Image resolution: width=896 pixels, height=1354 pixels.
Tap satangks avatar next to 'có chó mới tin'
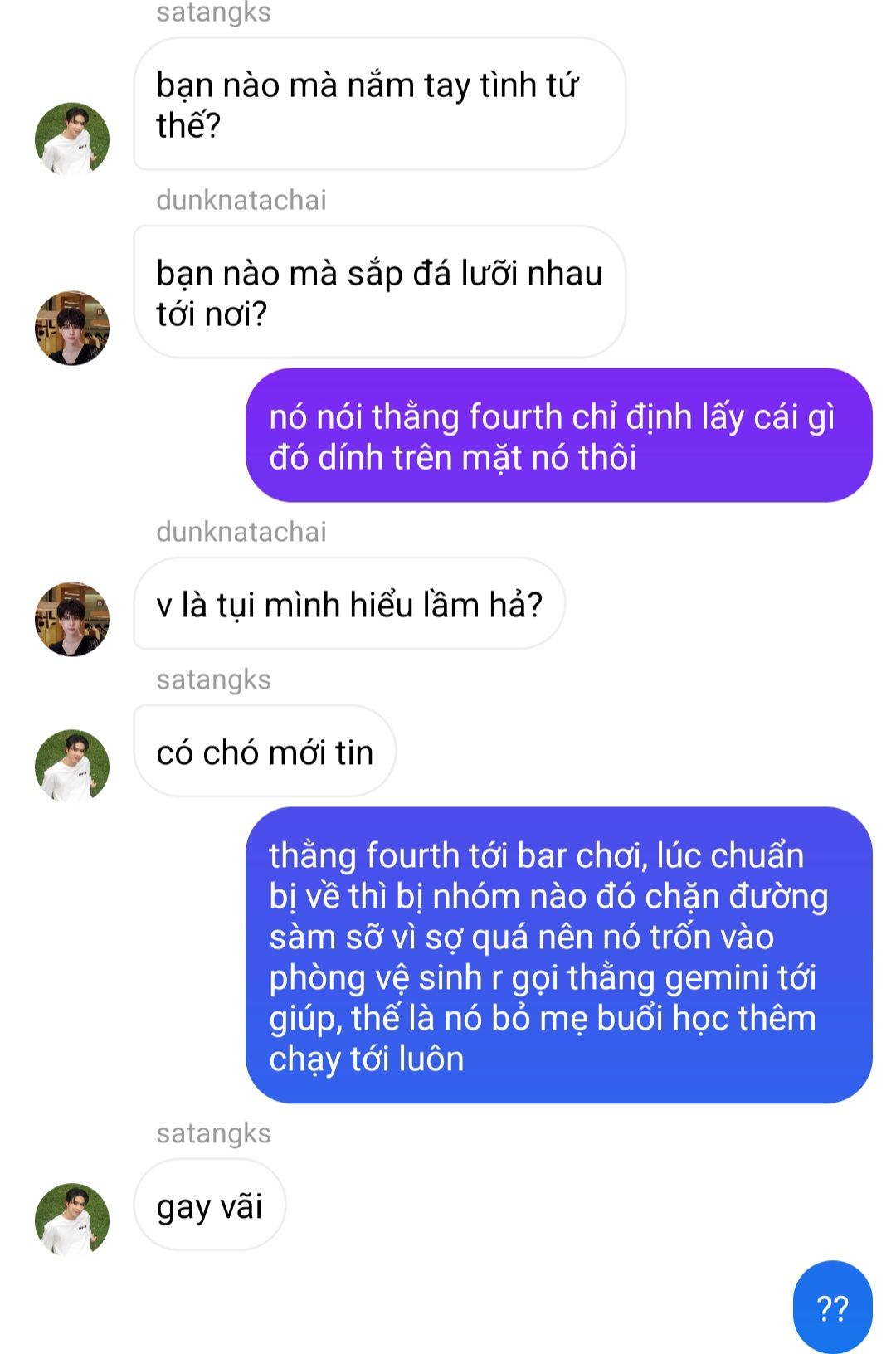[x=72, y=767]
